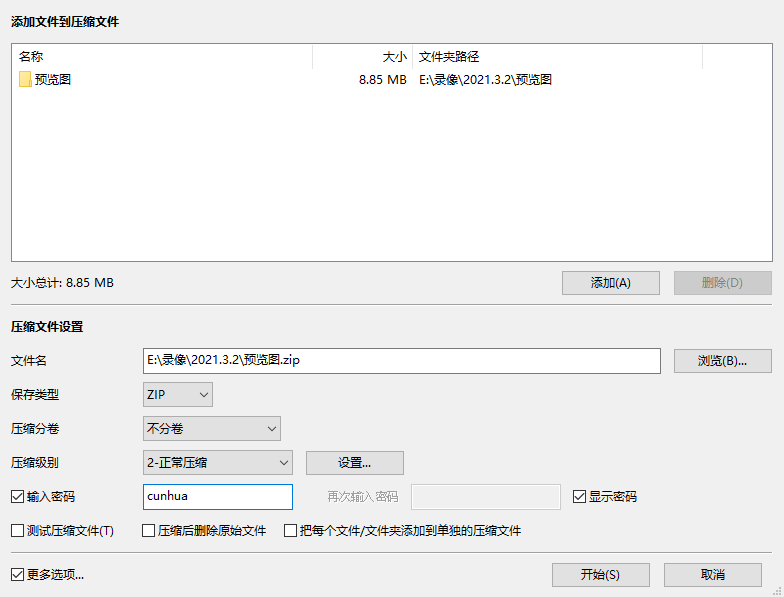
Task: Click the password field containing cunhua
Action: point(217,497)
